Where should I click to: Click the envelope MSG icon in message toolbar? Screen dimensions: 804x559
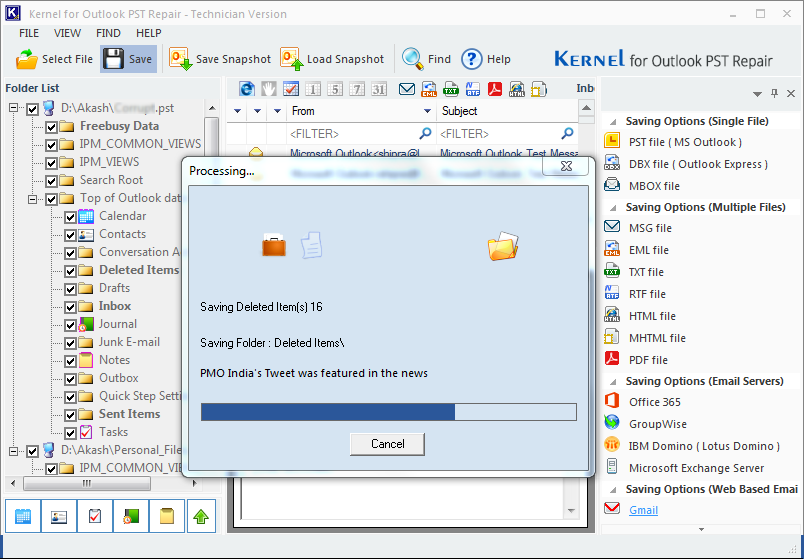(x=407, y=89)
